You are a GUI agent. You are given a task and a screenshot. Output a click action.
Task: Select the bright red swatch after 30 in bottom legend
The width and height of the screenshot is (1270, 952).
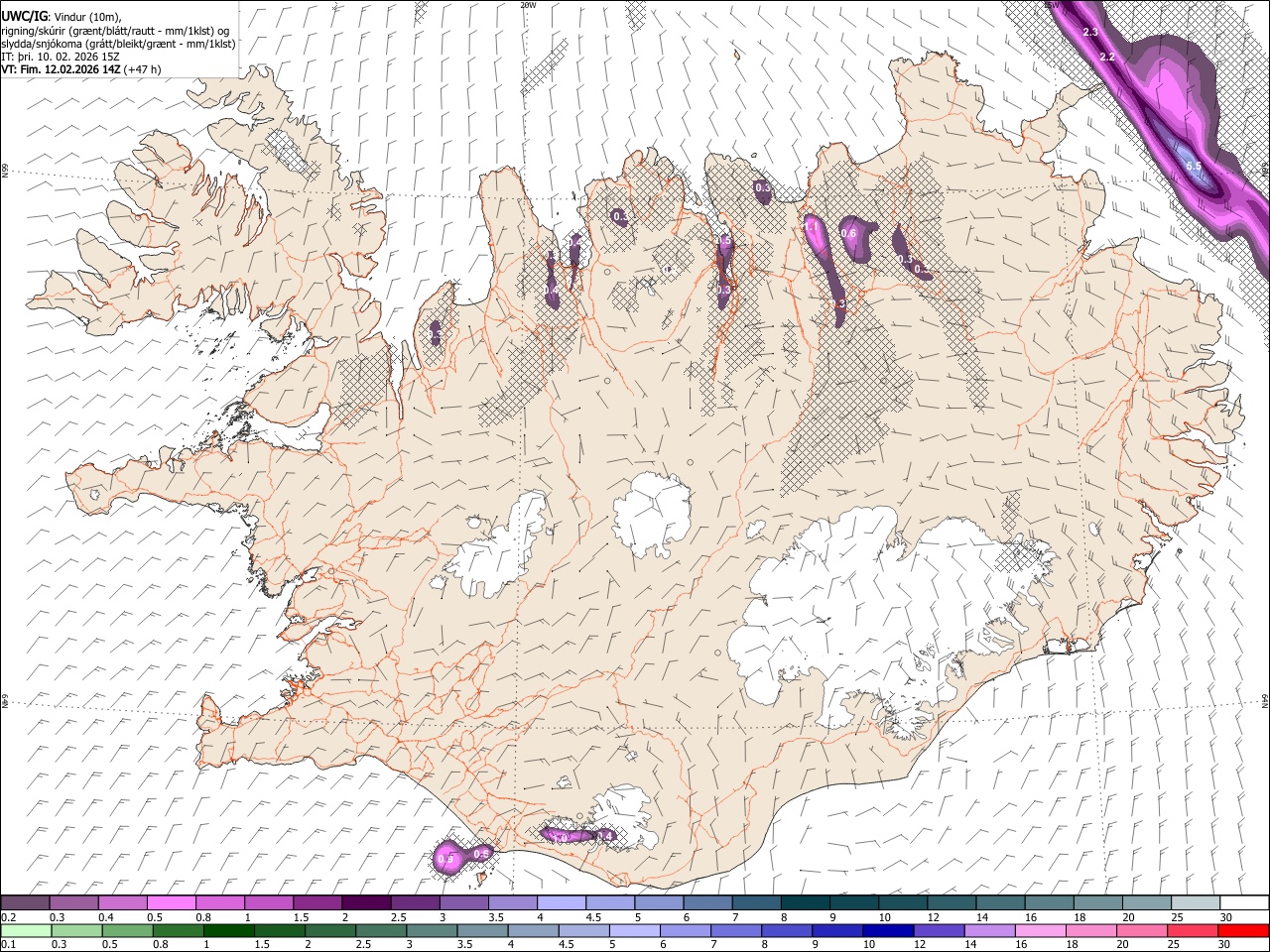click(x=1243, y=930)
